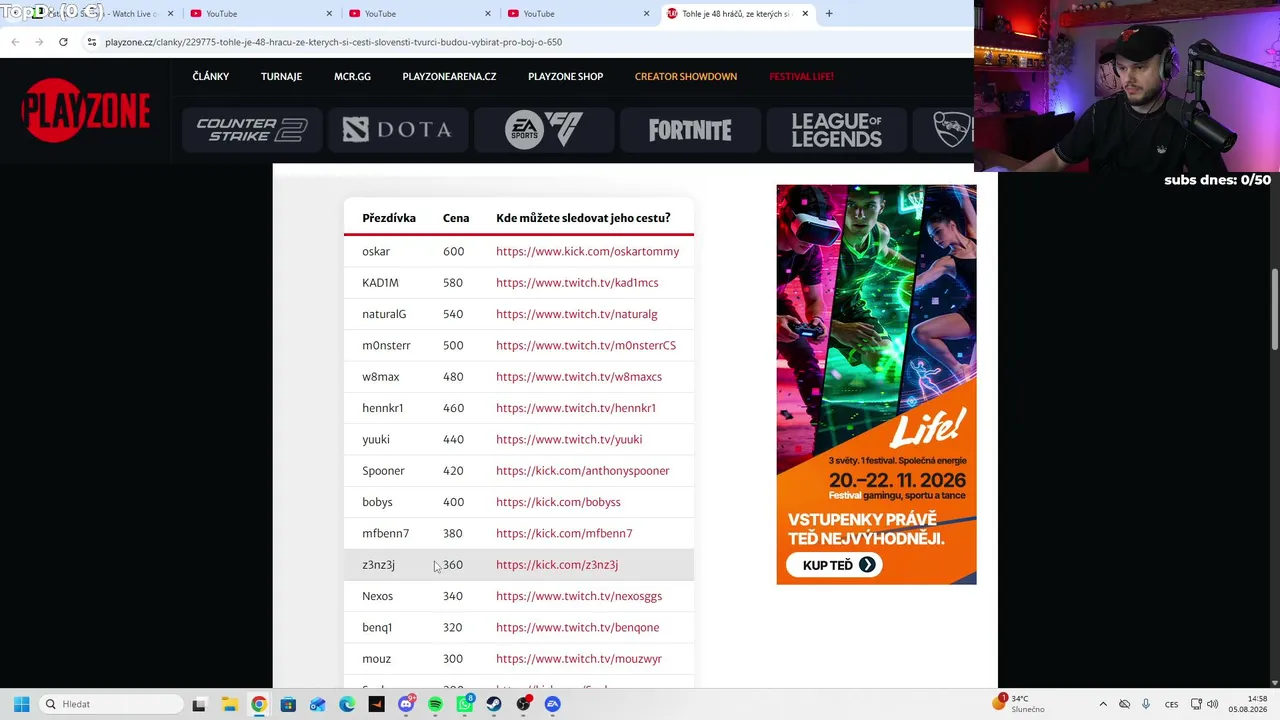Open the League of Legends game section
This screenshot has height=720, width=1280.
pos(836,130)
